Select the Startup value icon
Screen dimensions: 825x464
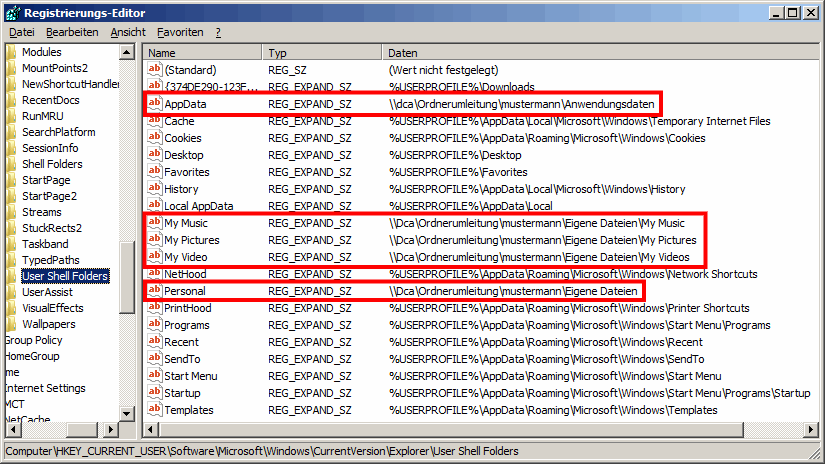click(x=154, y=393)
